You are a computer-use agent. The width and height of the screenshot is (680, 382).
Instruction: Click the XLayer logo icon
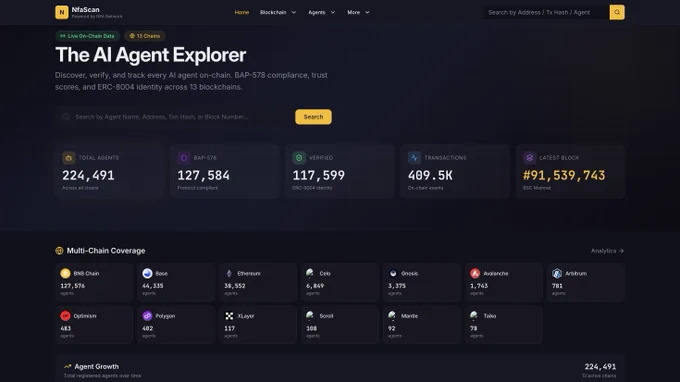click(x=229, y=316)
